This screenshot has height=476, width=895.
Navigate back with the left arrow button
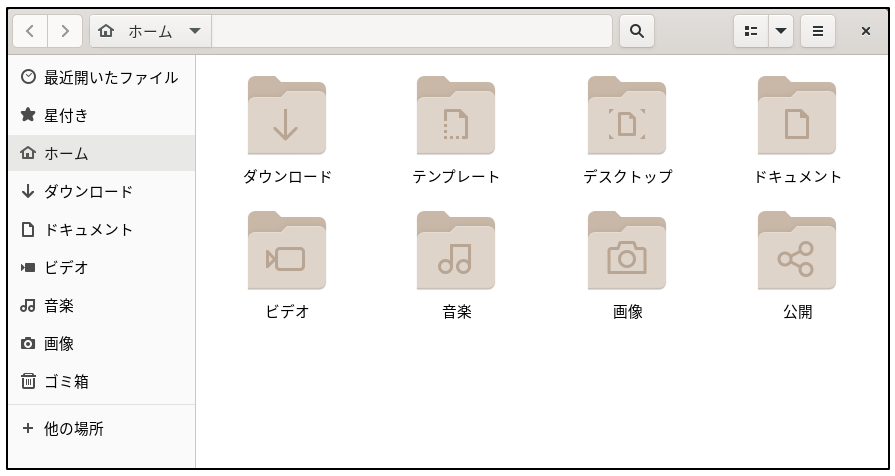coord(30,31)
